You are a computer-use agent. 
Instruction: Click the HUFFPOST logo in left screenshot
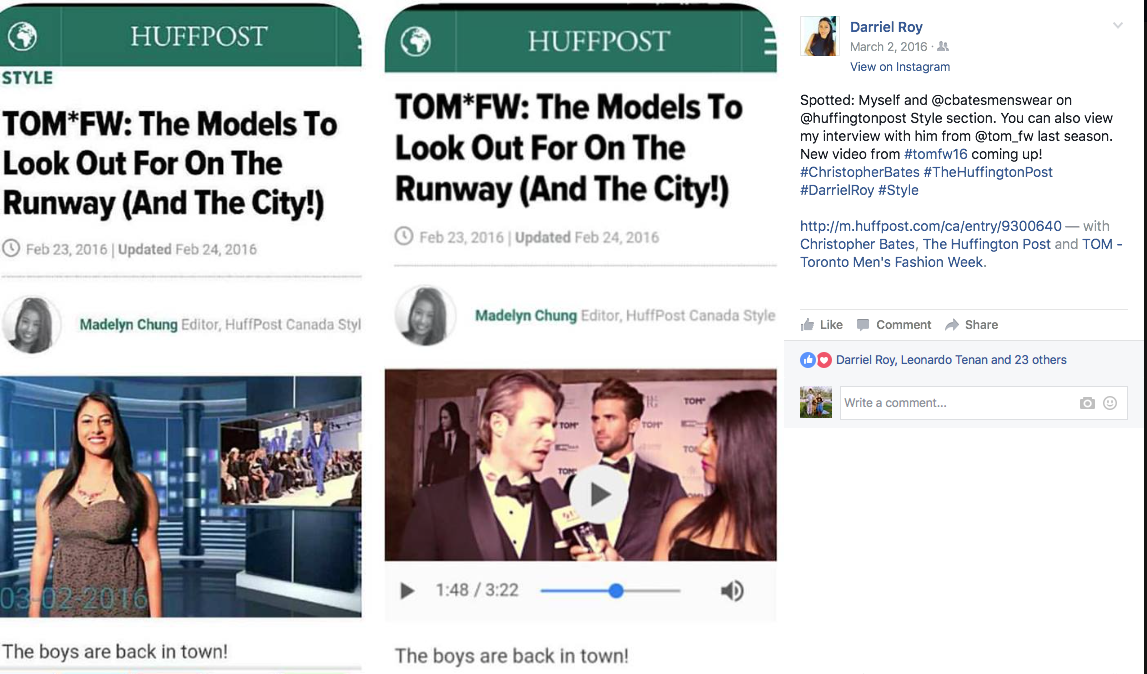[199, 36]
